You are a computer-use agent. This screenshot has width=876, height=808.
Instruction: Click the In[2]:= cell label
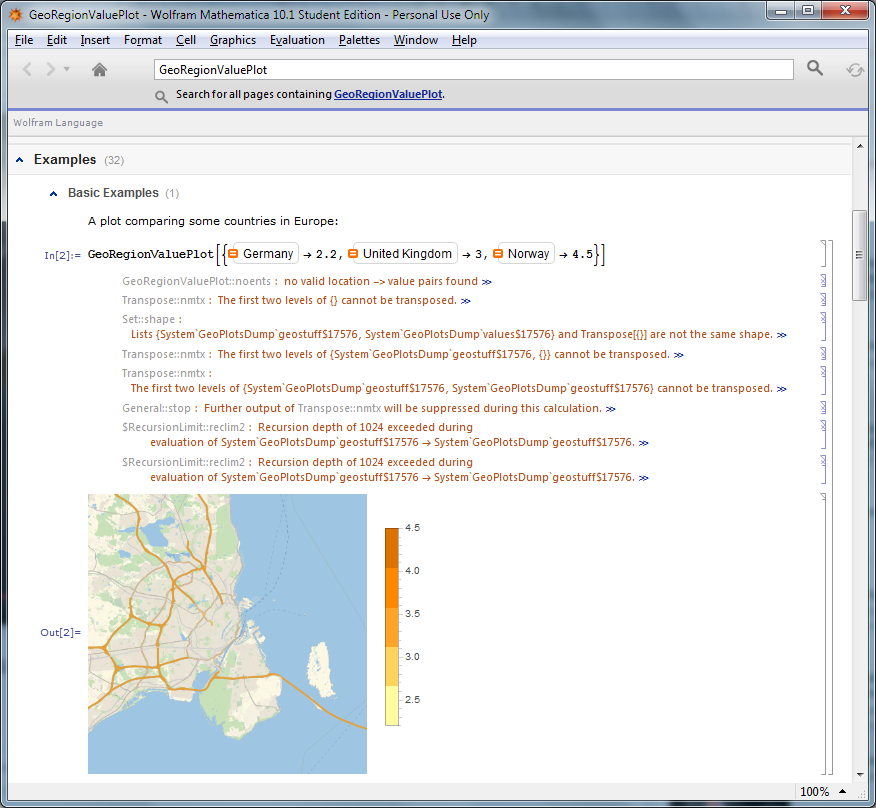[x=62, y=255]
